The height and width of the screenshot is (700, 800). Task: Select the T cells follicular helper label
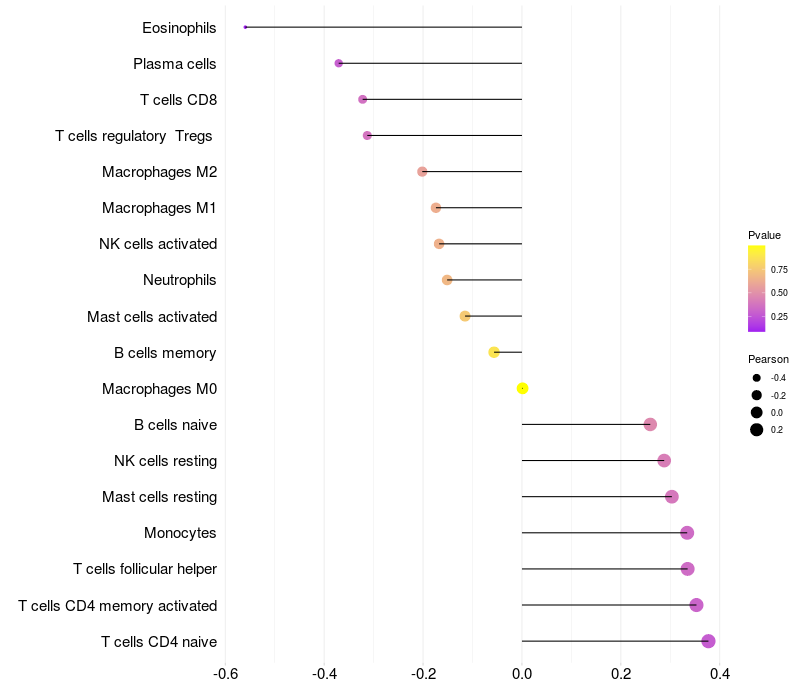[x=145, y=569]
